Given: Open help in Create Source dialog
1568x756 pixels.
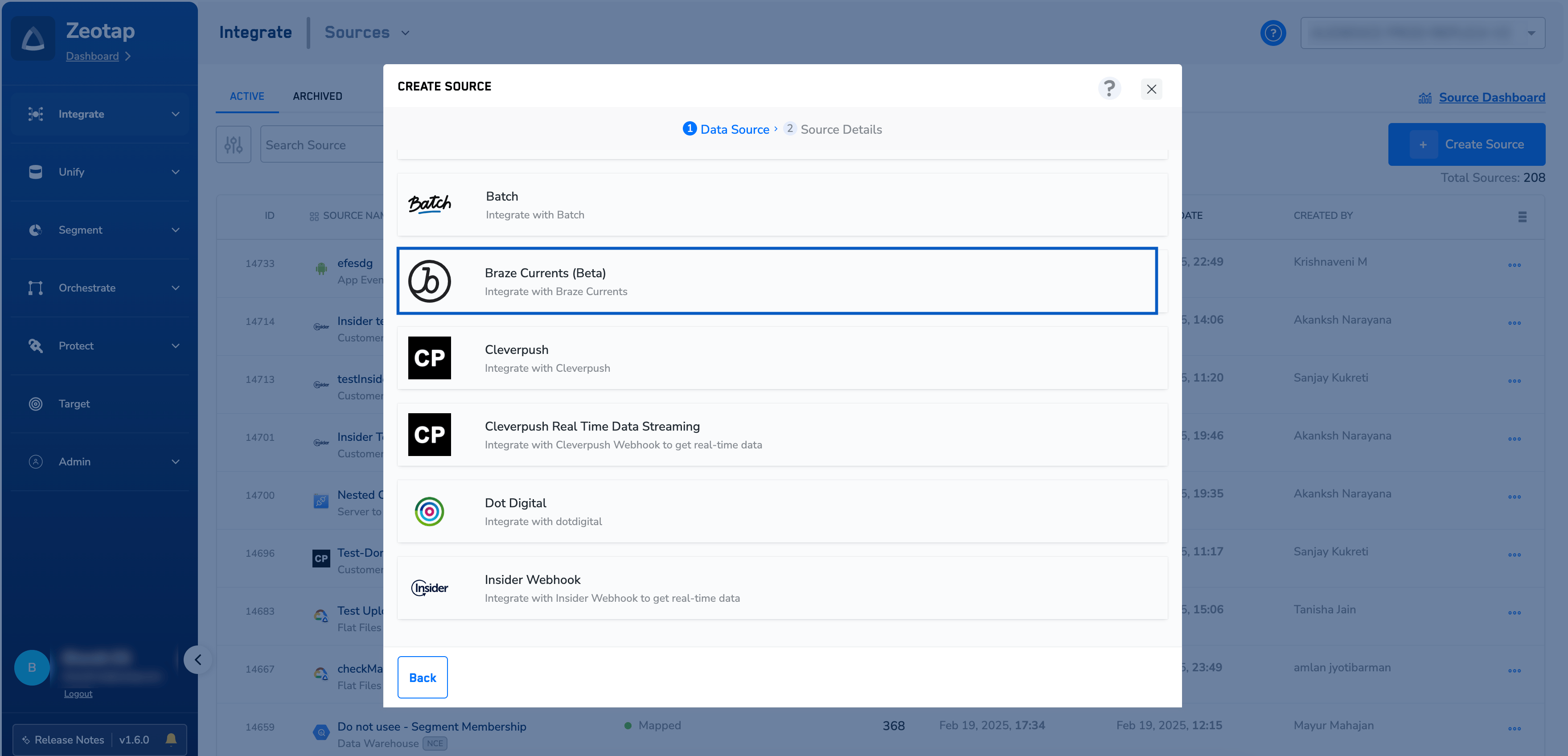Looking at the screenshot, I should 1109,89.
